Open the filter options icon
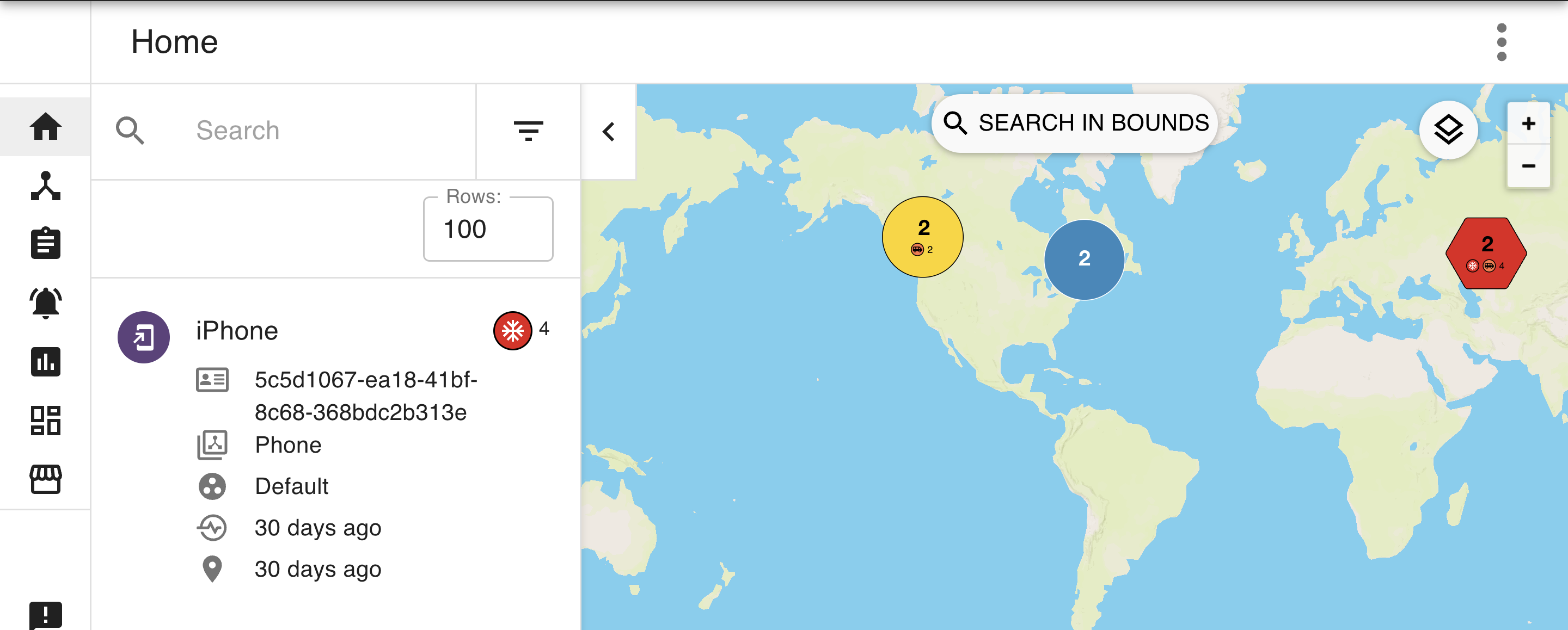 point(528,131)
